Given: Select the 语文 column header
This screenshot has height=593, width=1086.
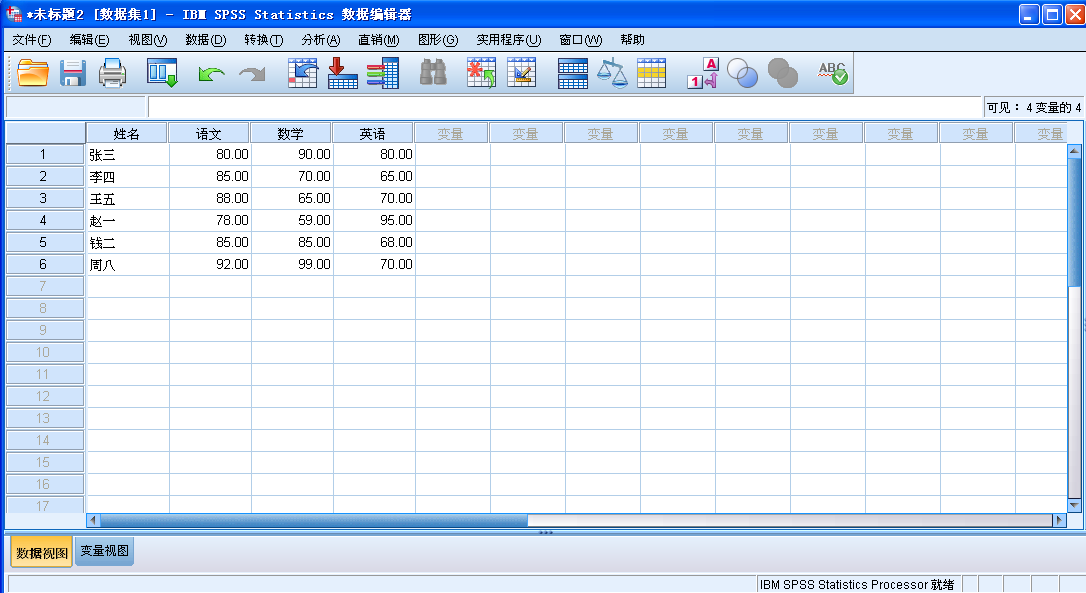Looking at the screenshot, I should click(x=208, y=134).
